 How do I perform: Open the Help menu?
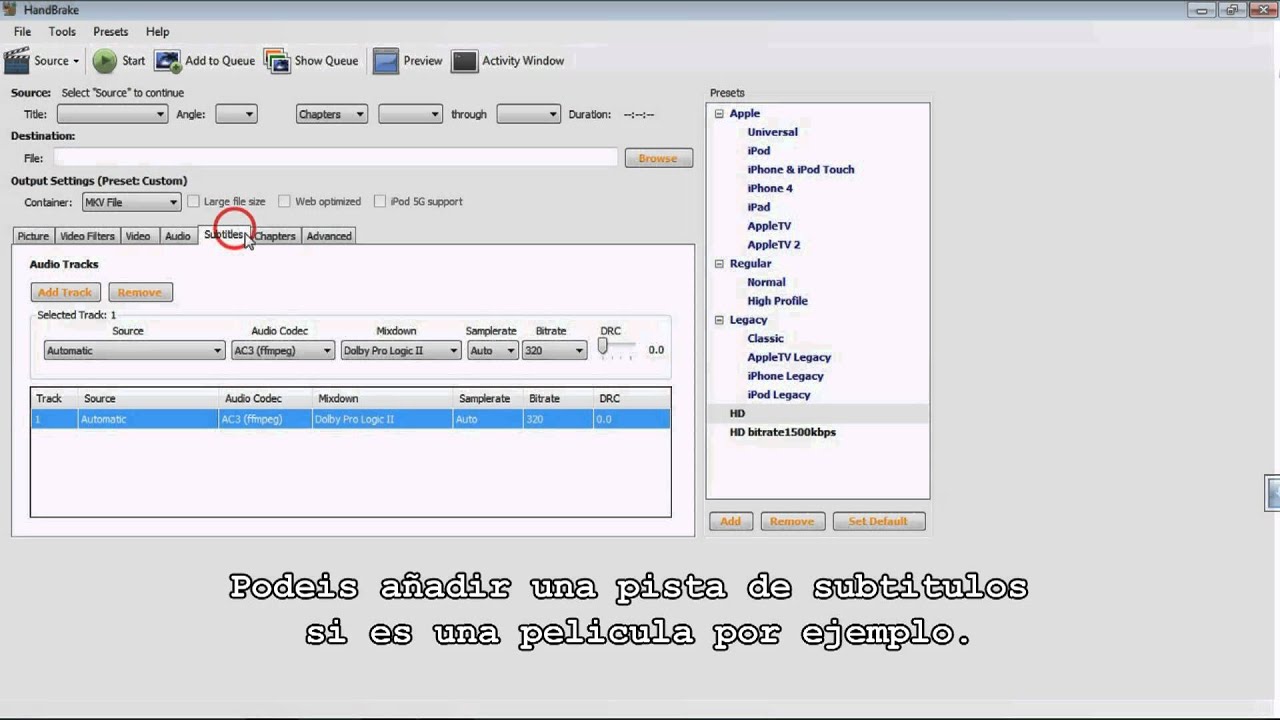pyautogui.click(x=157, y=32)
